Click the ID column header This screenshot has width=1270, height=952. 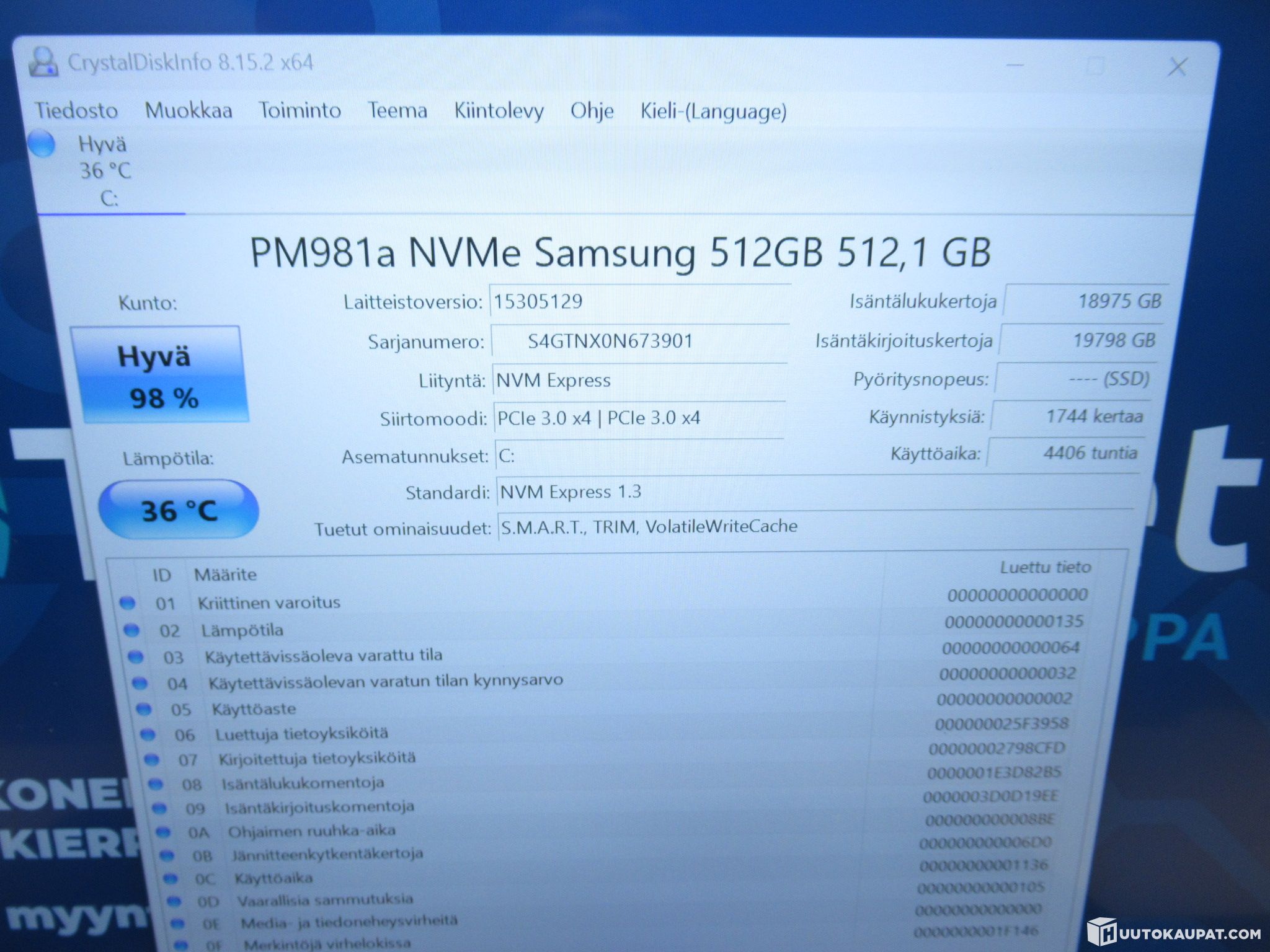(162, 575)
